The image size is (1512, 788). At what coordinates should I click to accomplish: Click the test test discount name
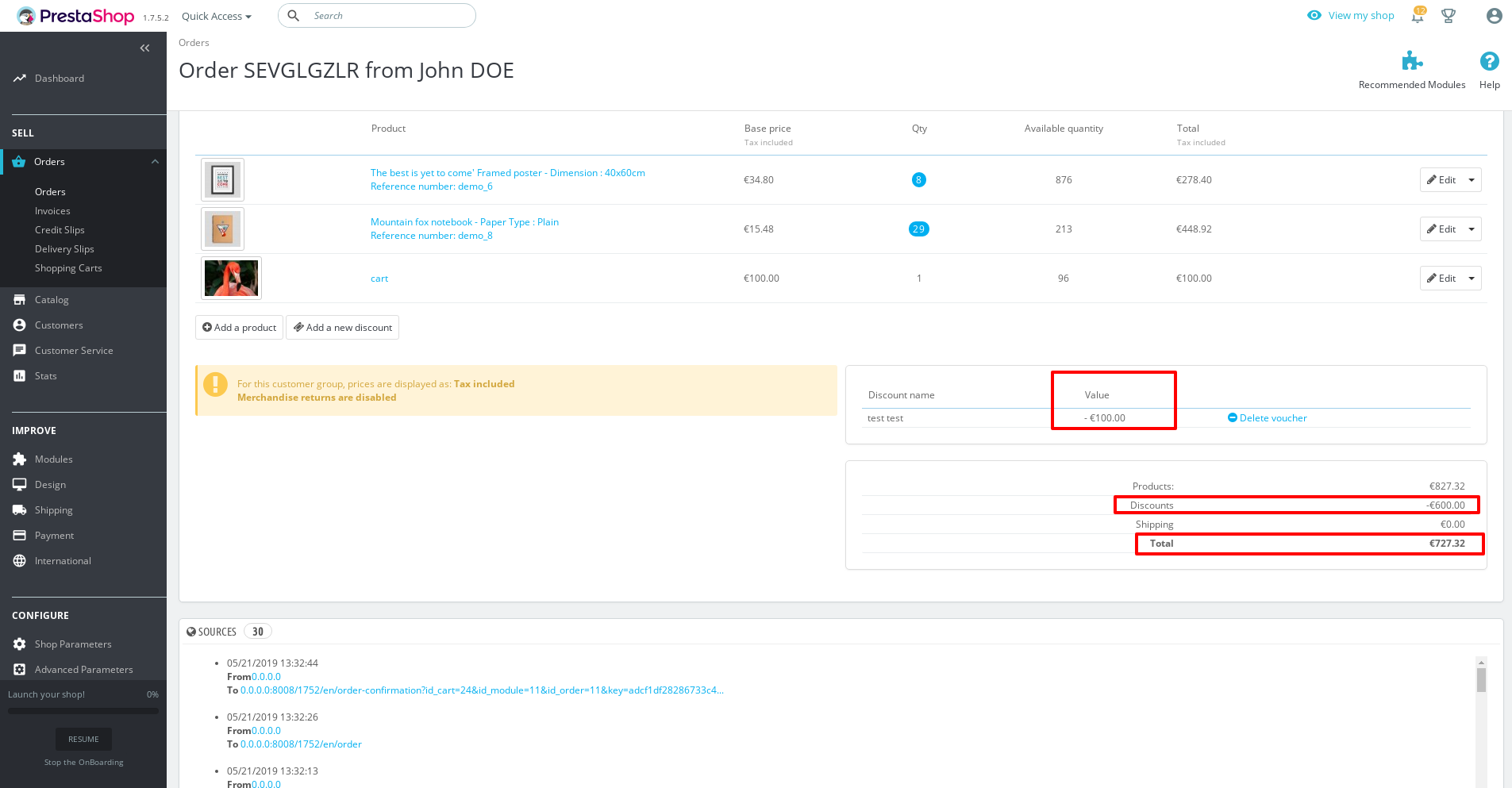[885, 418]
